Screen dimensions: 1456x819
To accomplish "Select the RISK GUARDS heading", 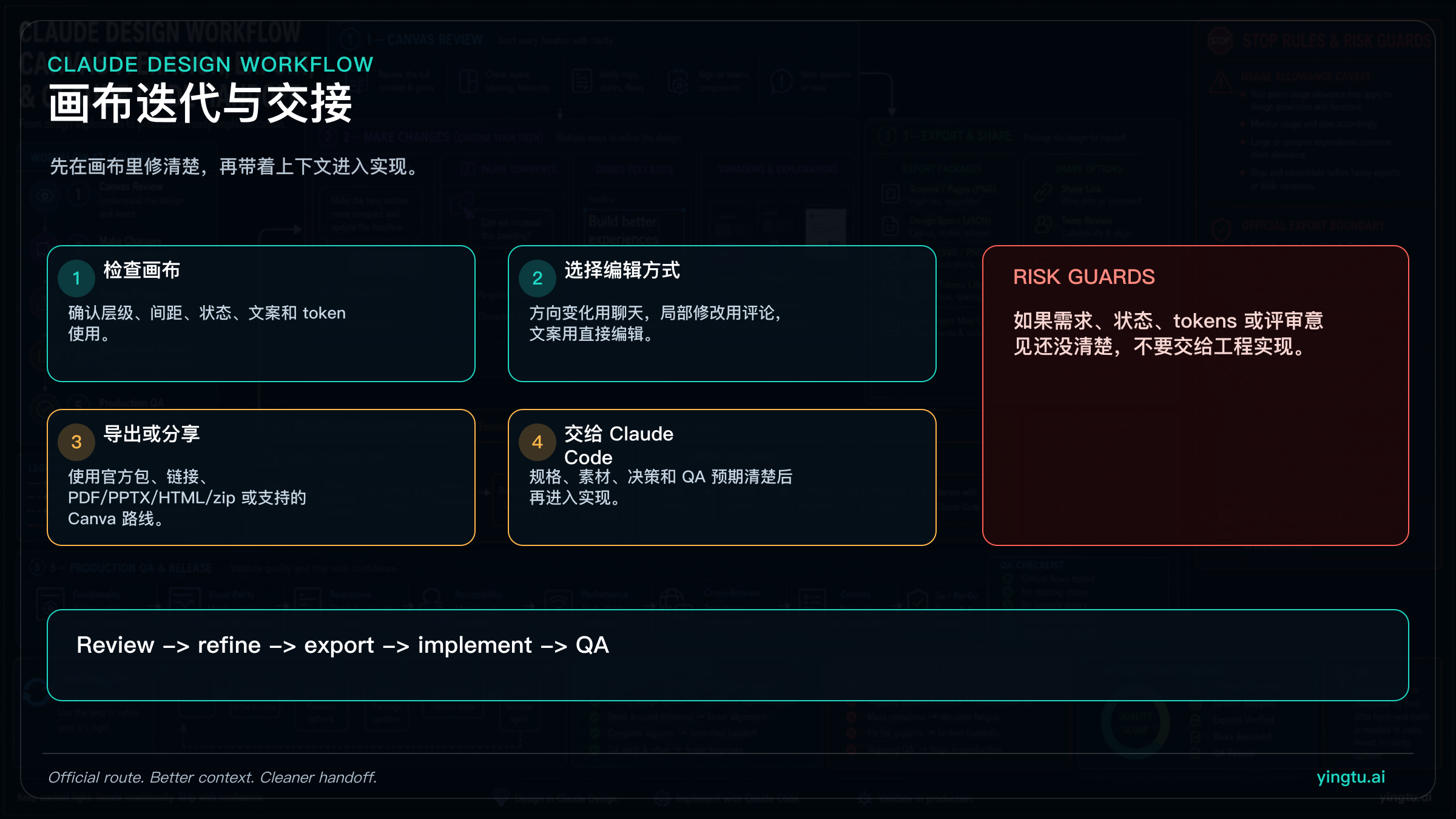I will [x=1084, y=277].
